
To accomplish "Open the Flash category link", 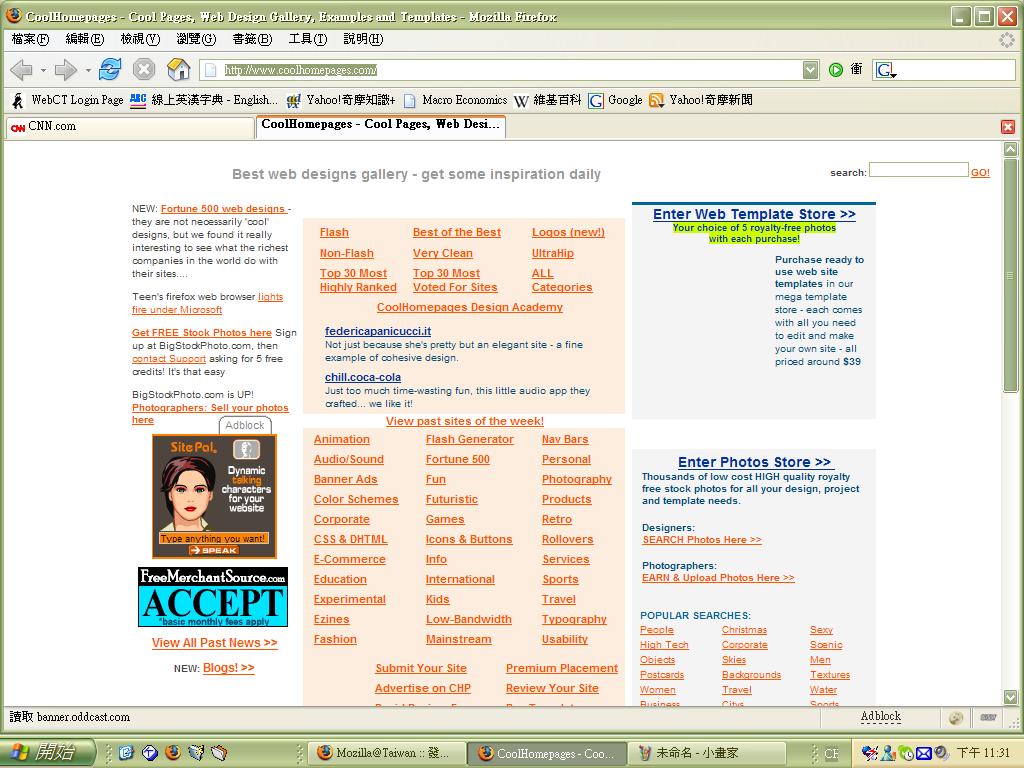I will 334,232.
